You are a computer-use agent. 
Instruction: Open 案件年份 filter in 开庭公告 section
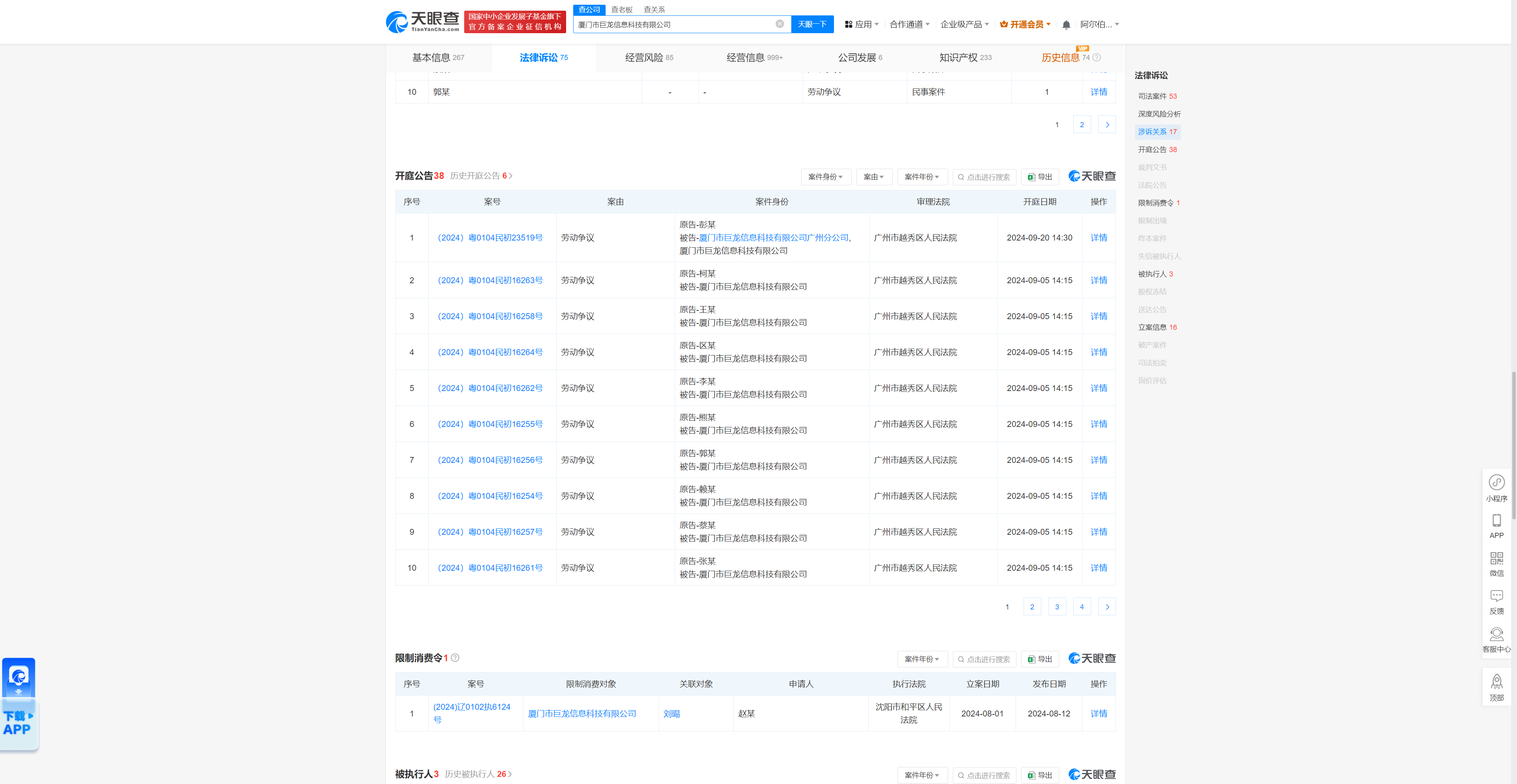pos(922,177)
